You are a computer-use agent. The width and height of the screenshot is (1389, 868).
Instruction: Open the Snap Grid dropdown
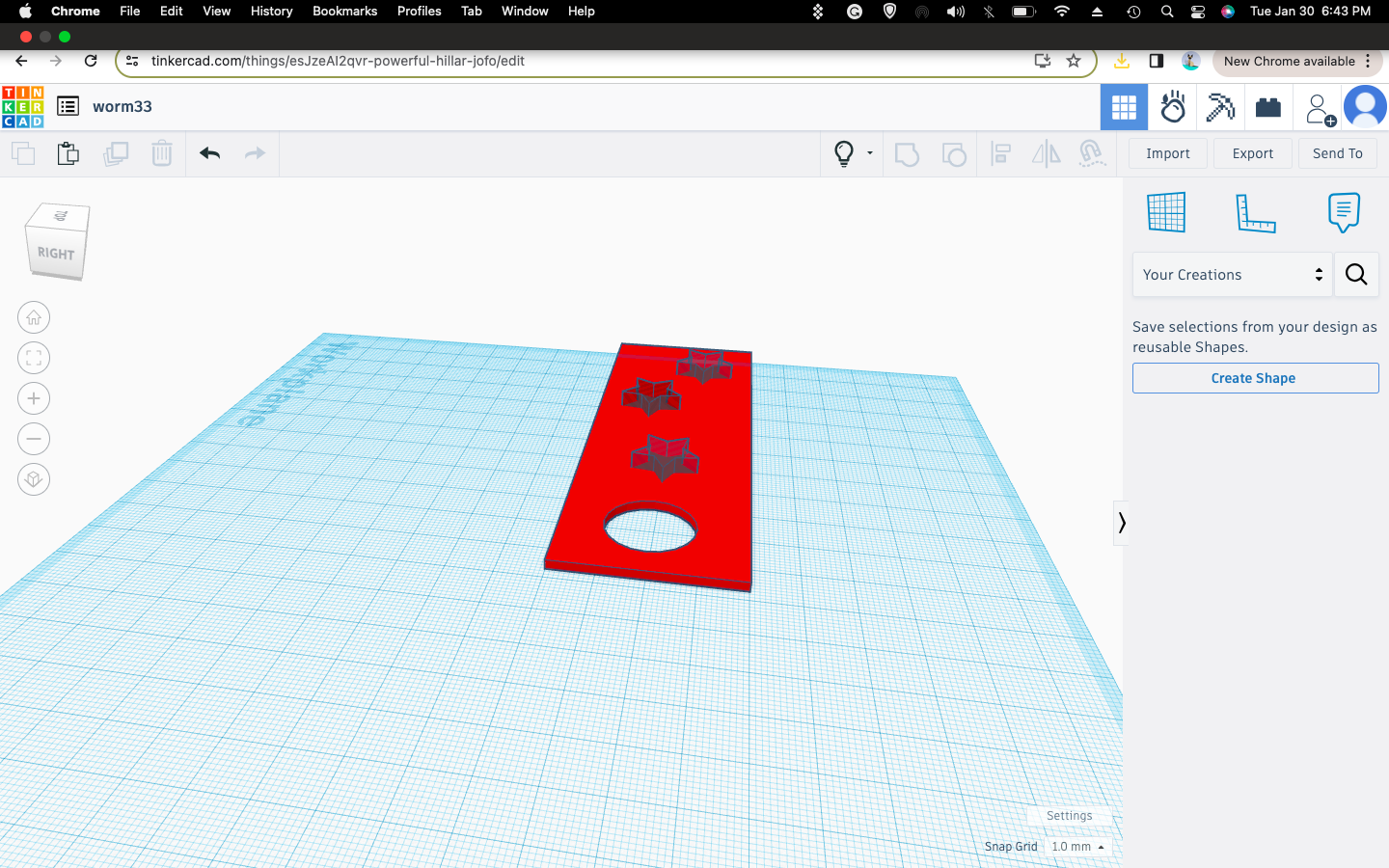click(1077, 847)
